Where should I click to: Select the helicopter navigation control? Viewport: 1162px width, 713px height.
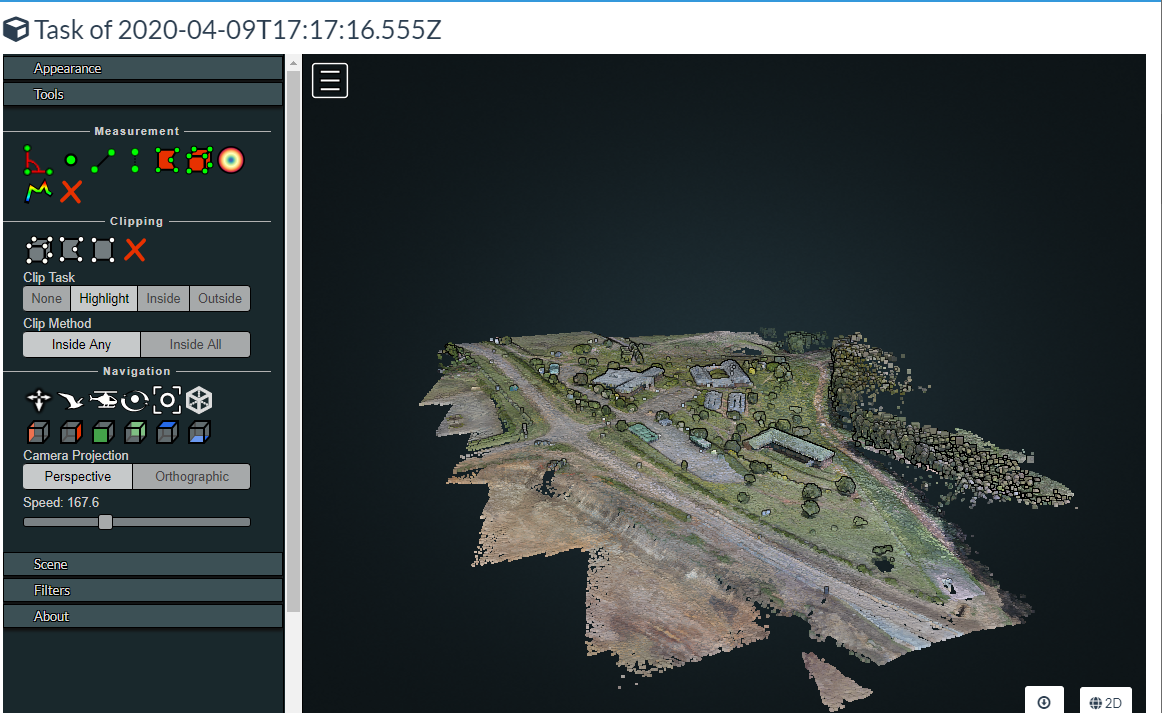pos(103,399)
